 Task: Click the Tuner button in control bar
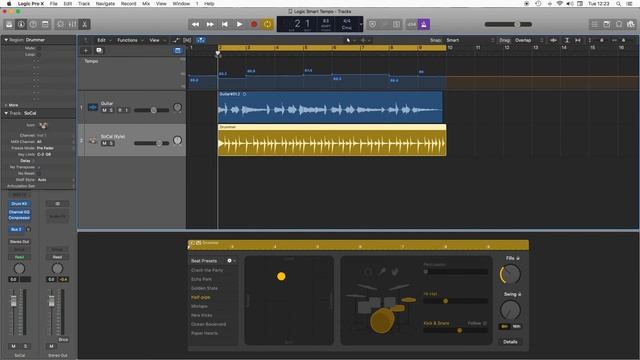point(384,24)
